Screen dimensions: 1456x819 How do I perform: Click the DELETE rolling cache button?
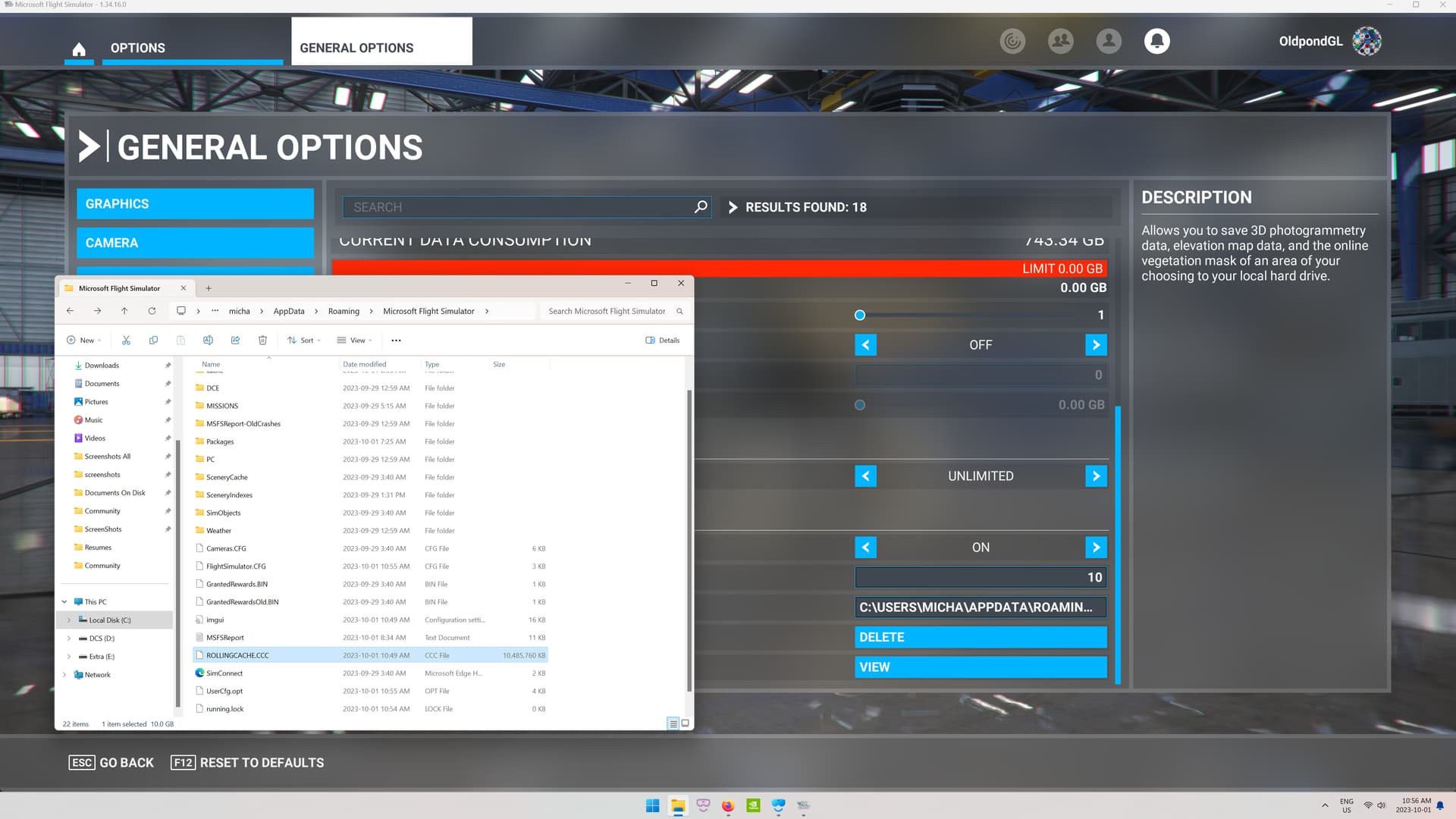point(981,637)
